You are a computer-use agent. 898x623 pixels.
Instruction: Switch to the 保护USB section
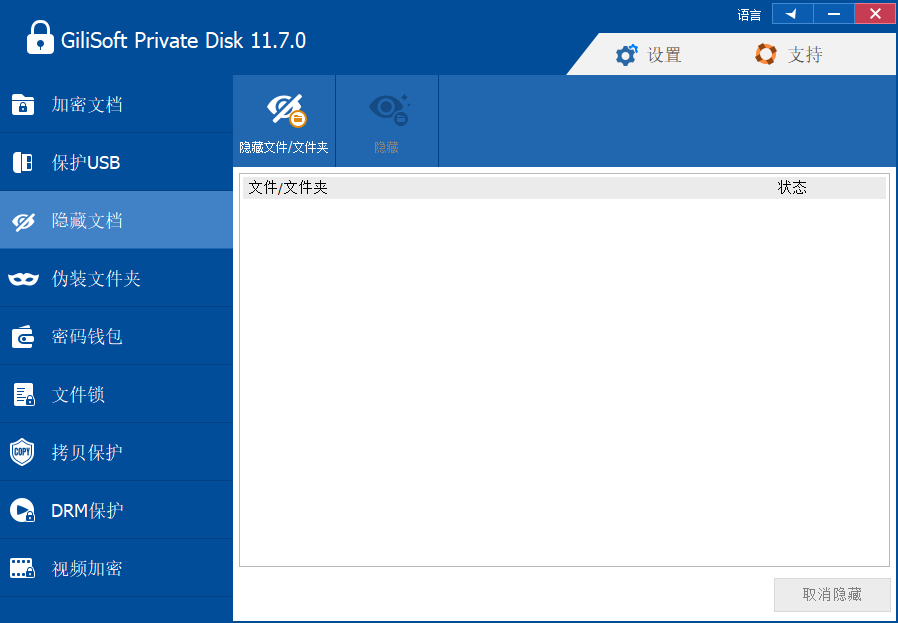click(x=116, y=163)
